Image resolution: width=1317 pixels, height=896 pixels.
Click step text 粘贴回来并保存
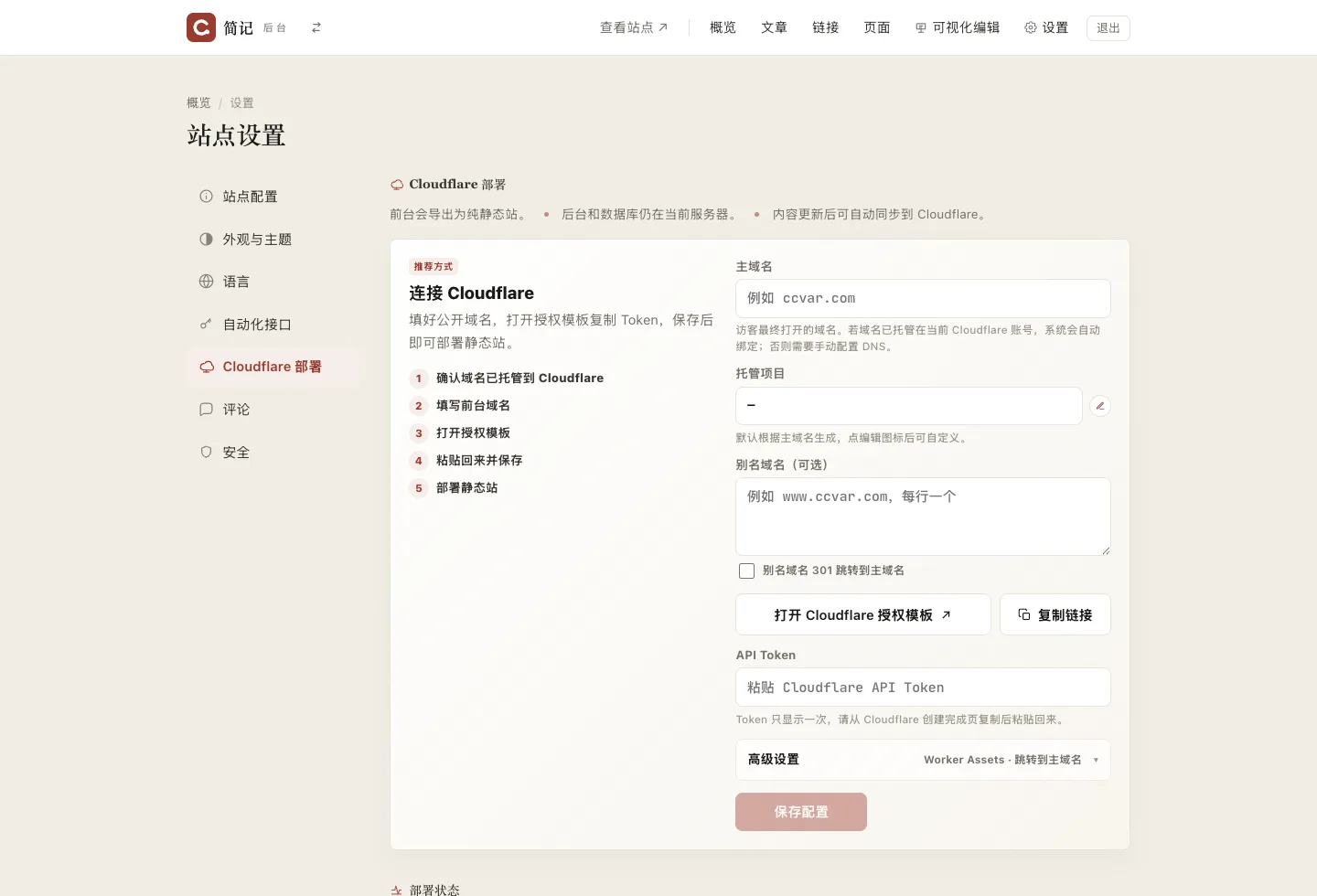tap(479, 460)
